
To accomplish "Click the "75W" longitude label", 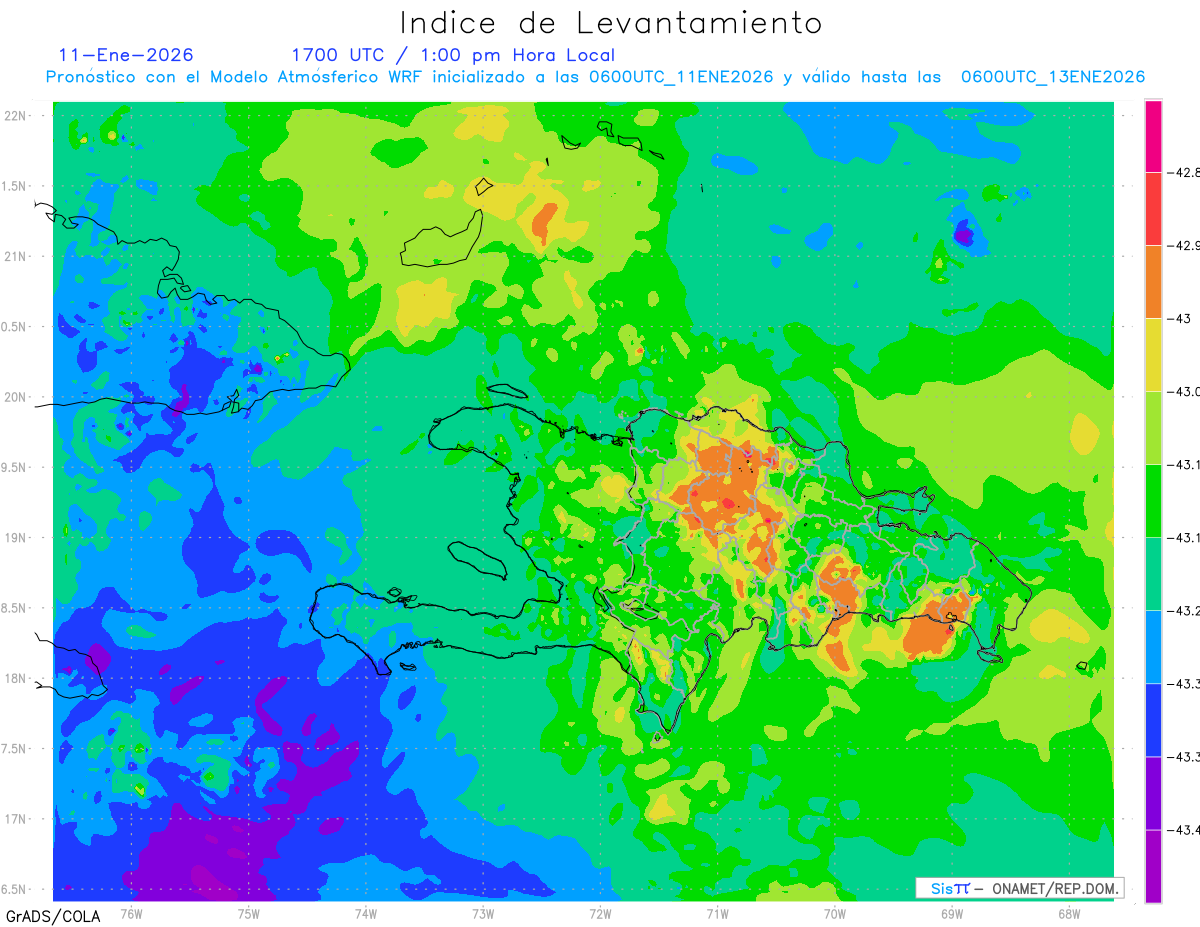I will (x=249, y=913).
